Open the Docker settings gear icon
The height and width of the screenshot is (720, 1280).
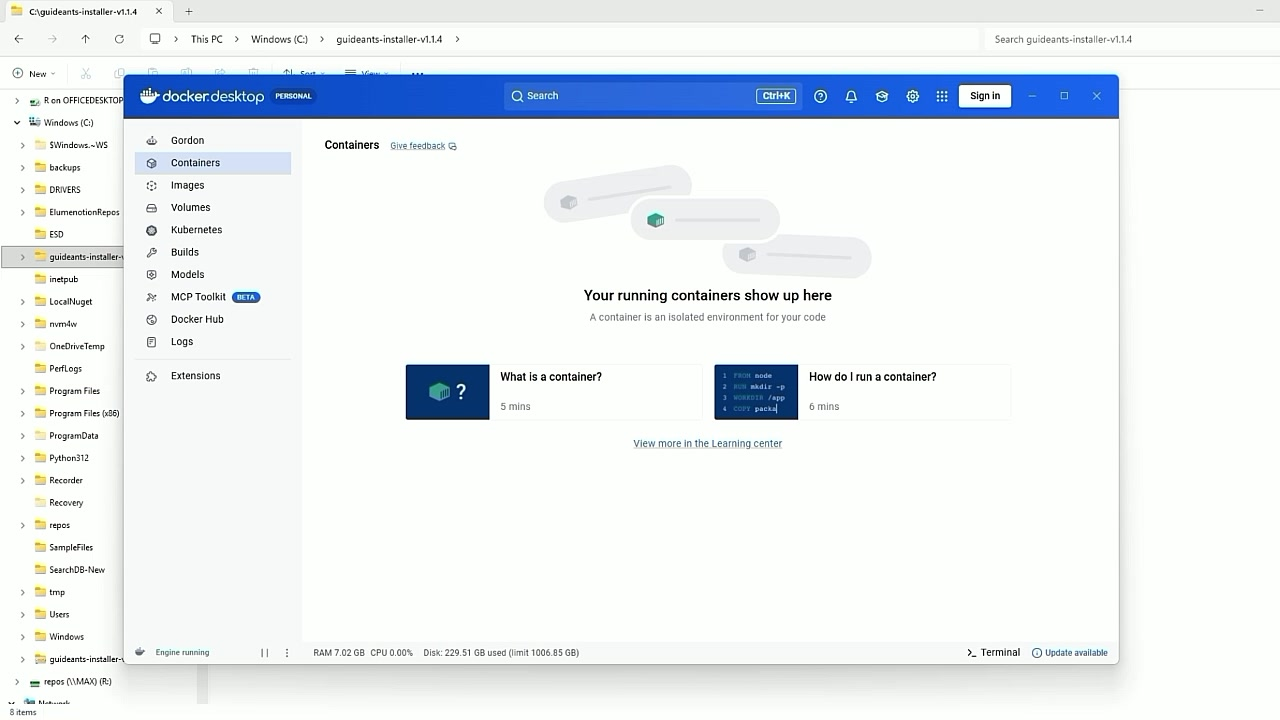[912, 96]
